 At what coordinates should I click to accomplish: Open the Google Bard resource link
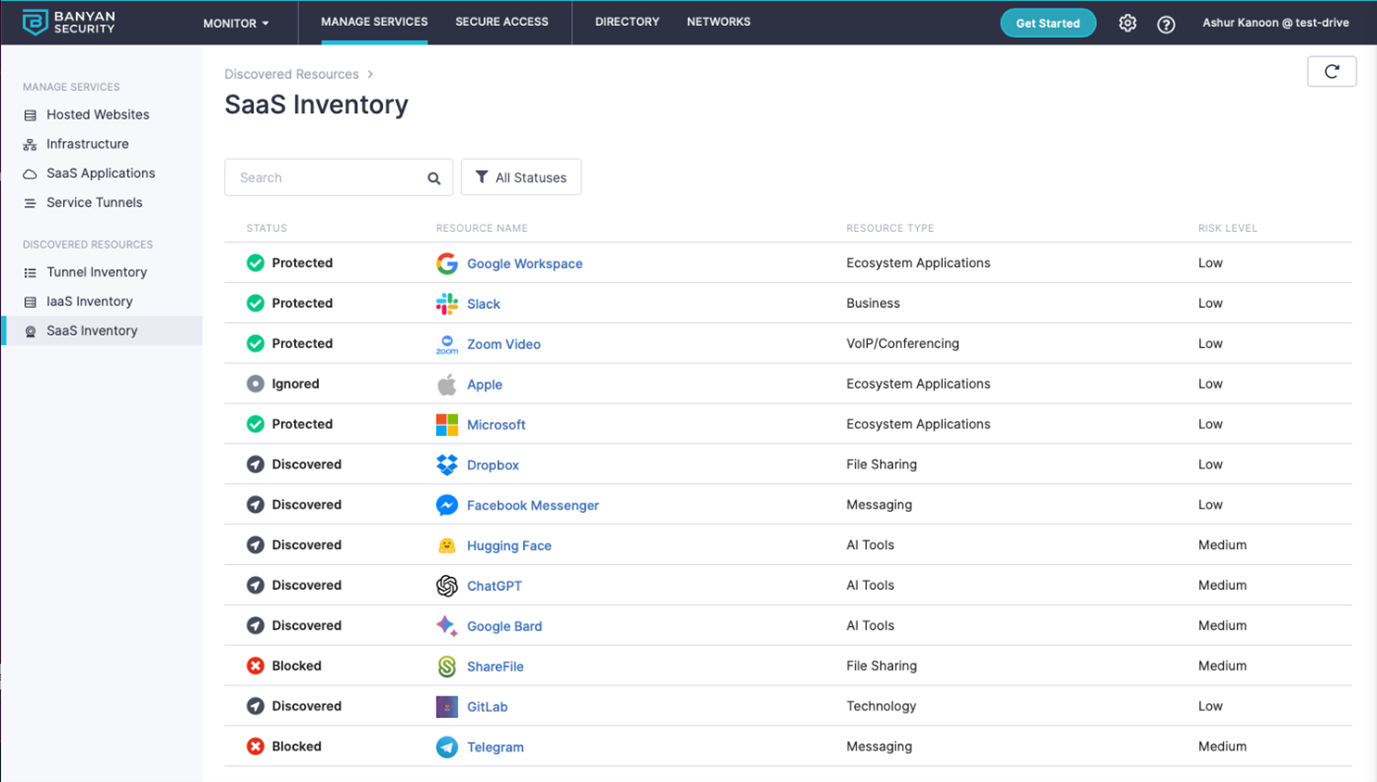click(x=504, y=626)
